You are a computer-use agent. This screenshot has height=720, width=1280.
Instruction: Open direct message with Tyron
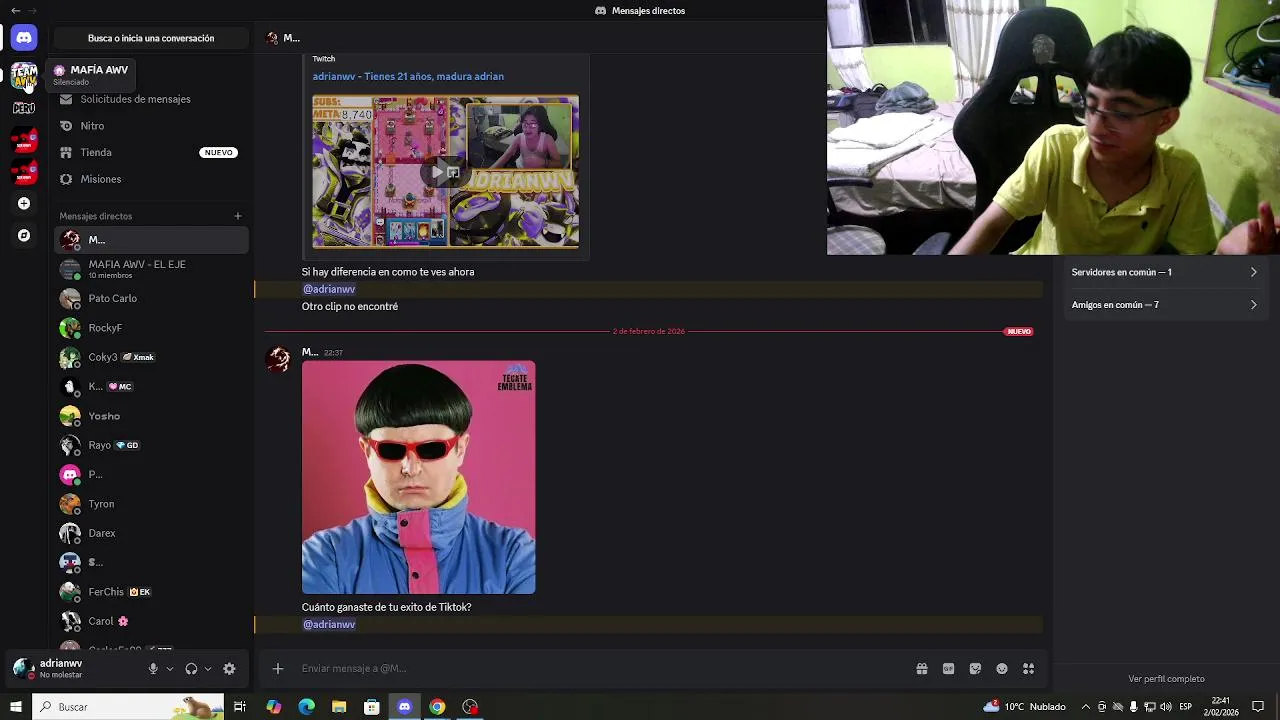151,504
